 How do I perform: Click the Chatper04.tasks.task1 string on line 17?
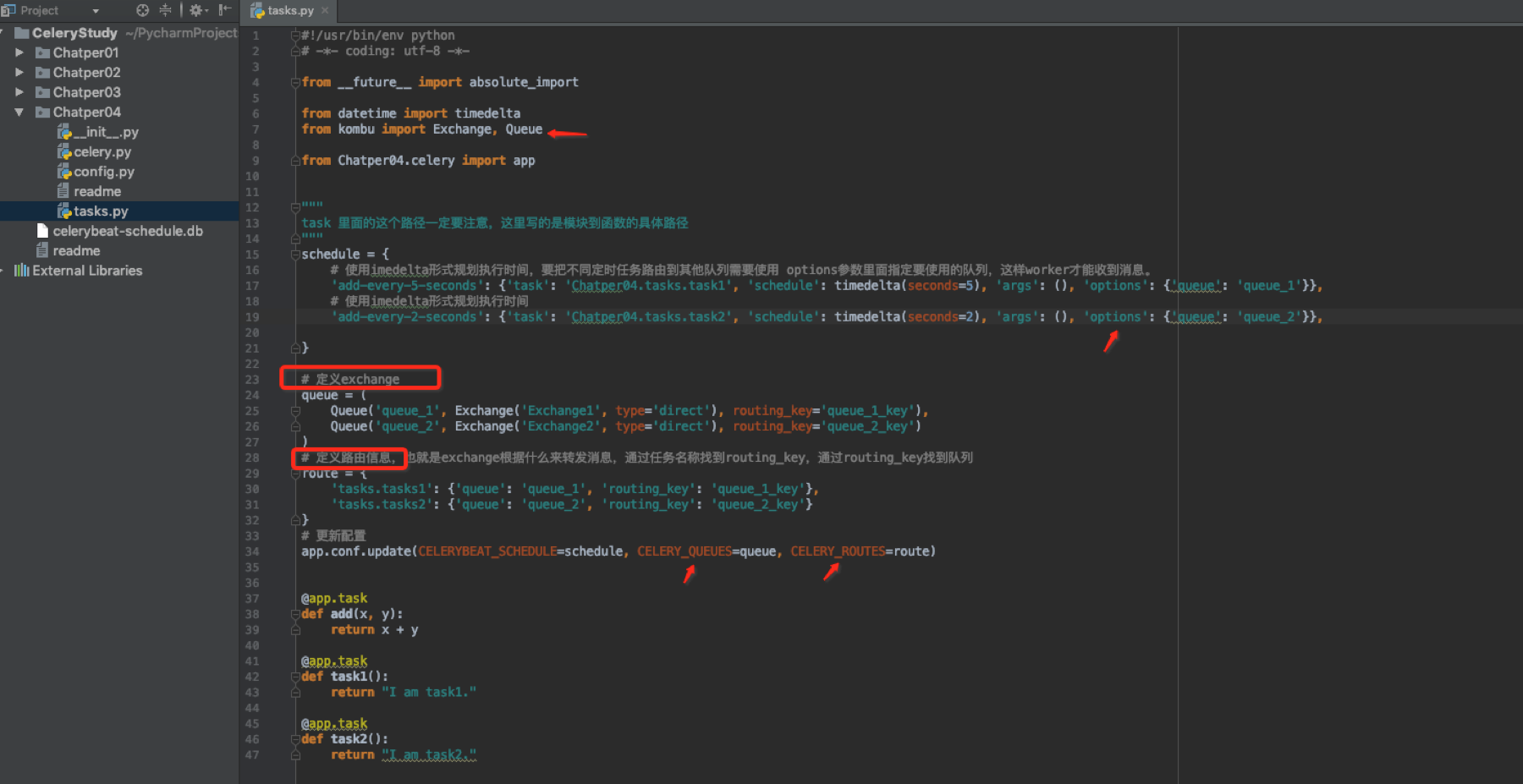[652, 286]
